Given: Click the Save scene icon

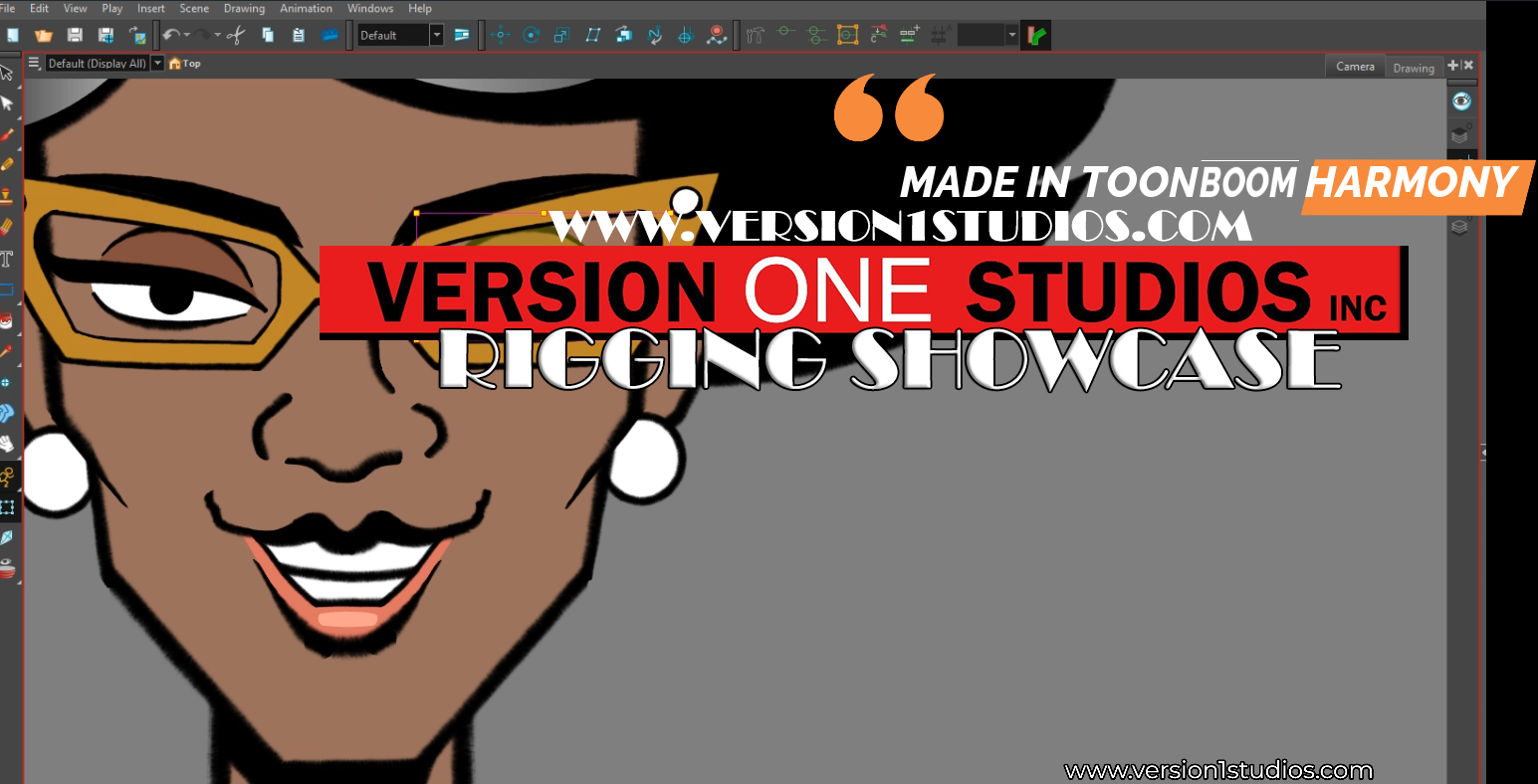Looking at the screenshot, I should pos(75,35).
